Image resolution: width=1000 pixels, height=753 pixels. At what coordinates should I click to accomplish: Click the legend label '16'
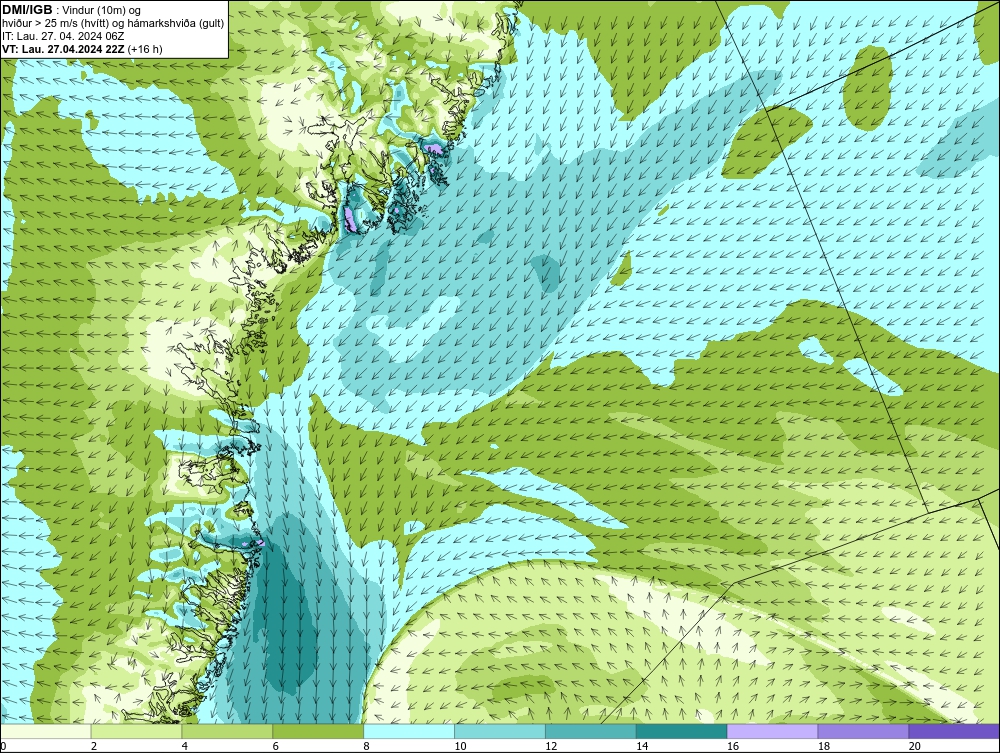tap(733, 746)
